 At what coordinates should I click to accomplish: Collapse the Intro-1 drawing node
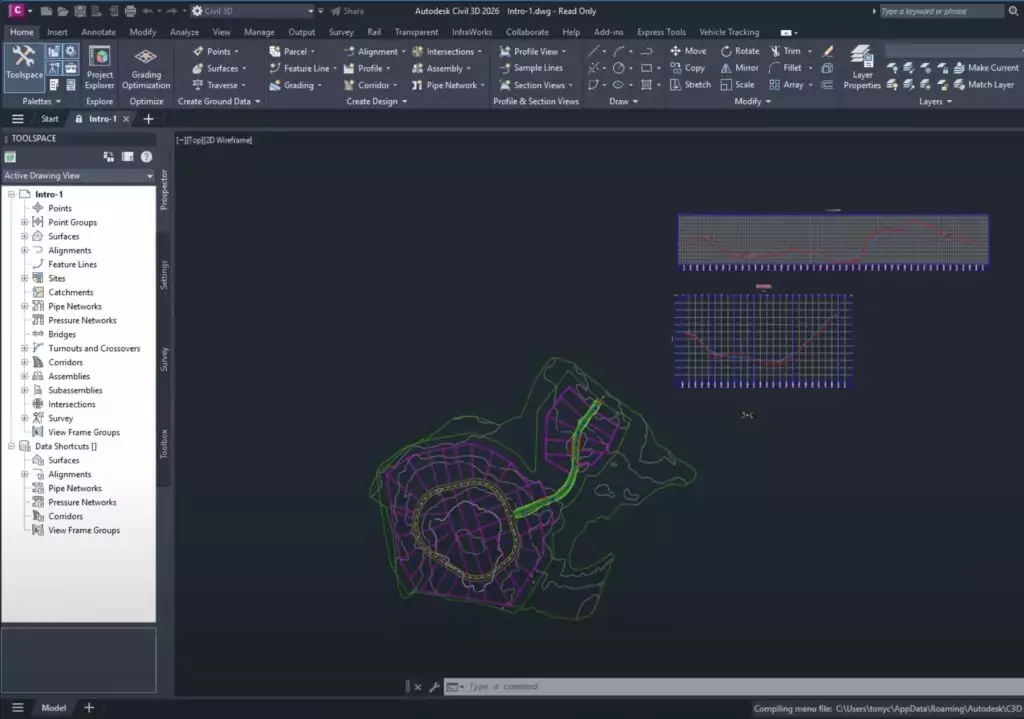tap(11, 195)
